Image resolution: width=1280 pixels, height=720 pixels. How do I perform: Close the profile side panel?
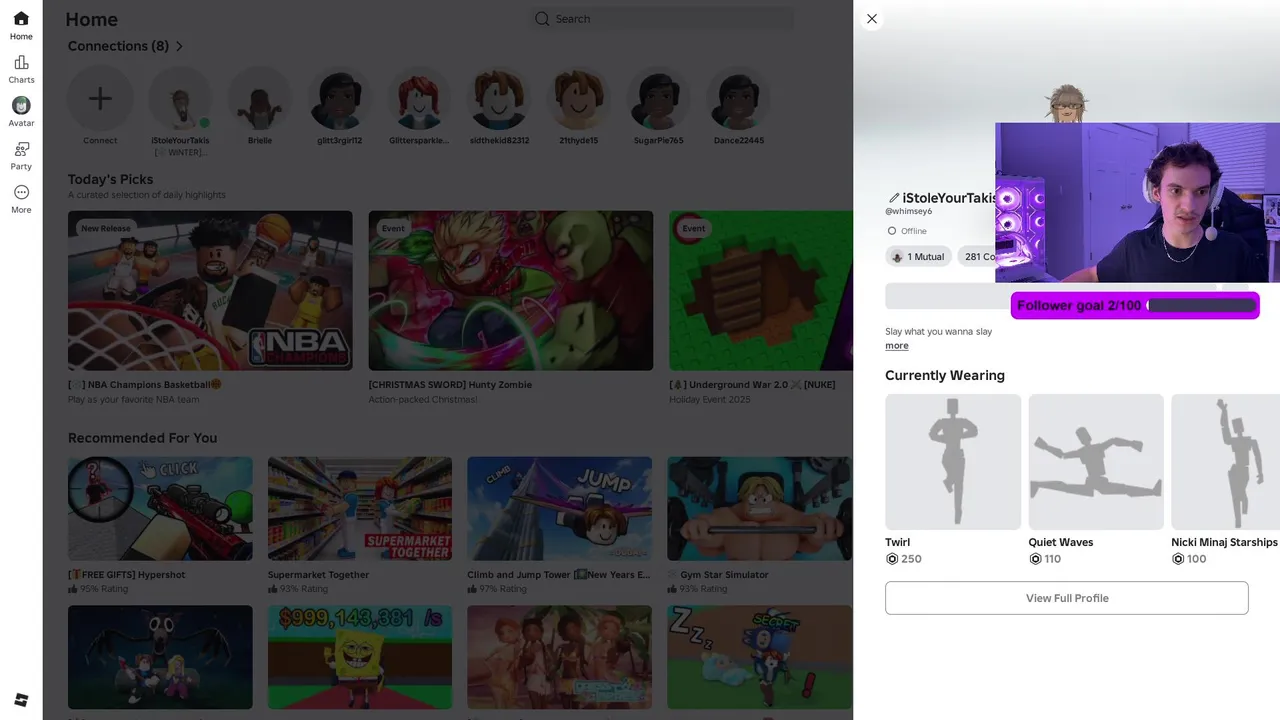pos(872,19)
